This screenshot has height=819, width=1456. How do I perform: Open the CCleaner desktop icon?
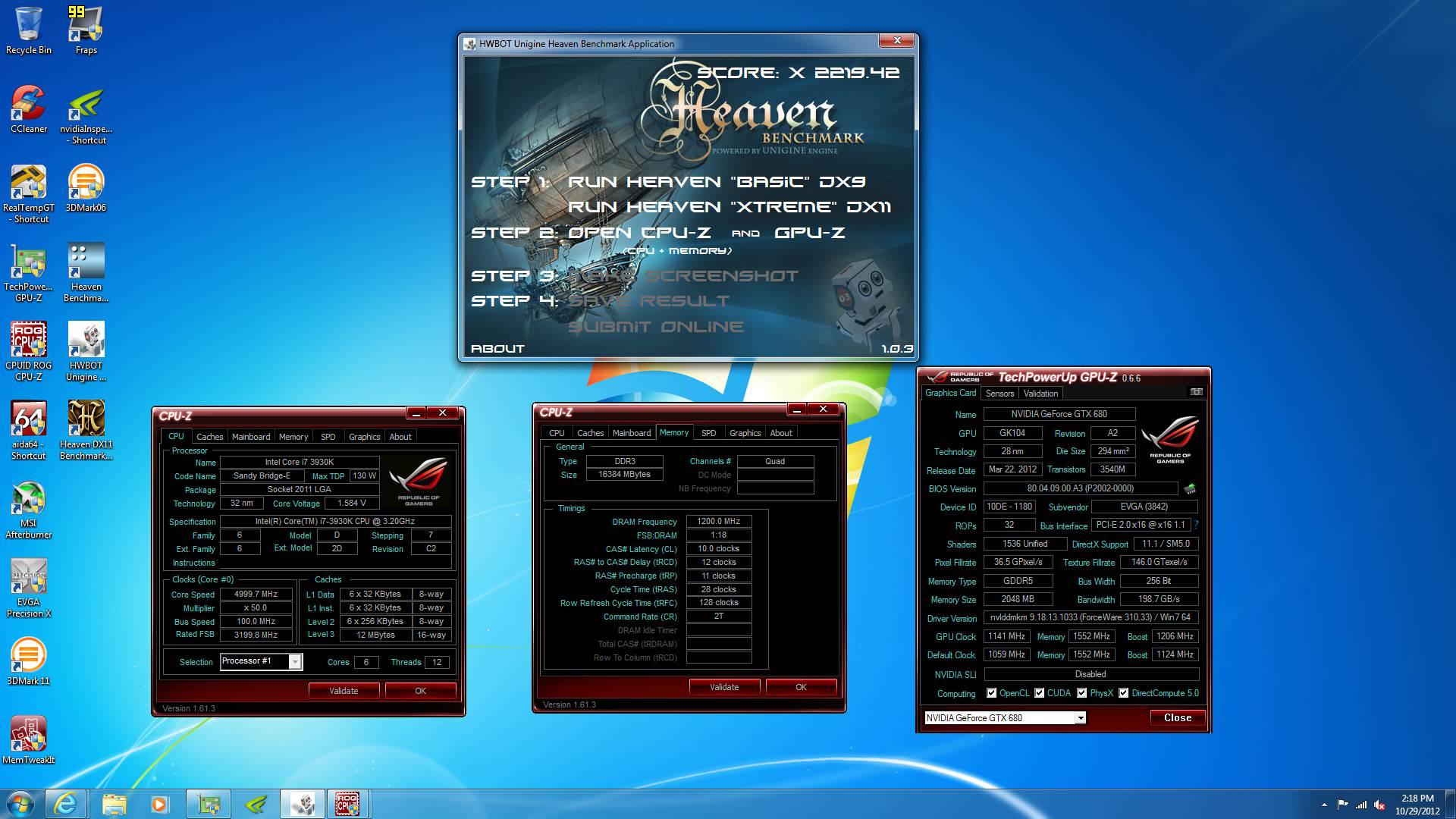29,109
